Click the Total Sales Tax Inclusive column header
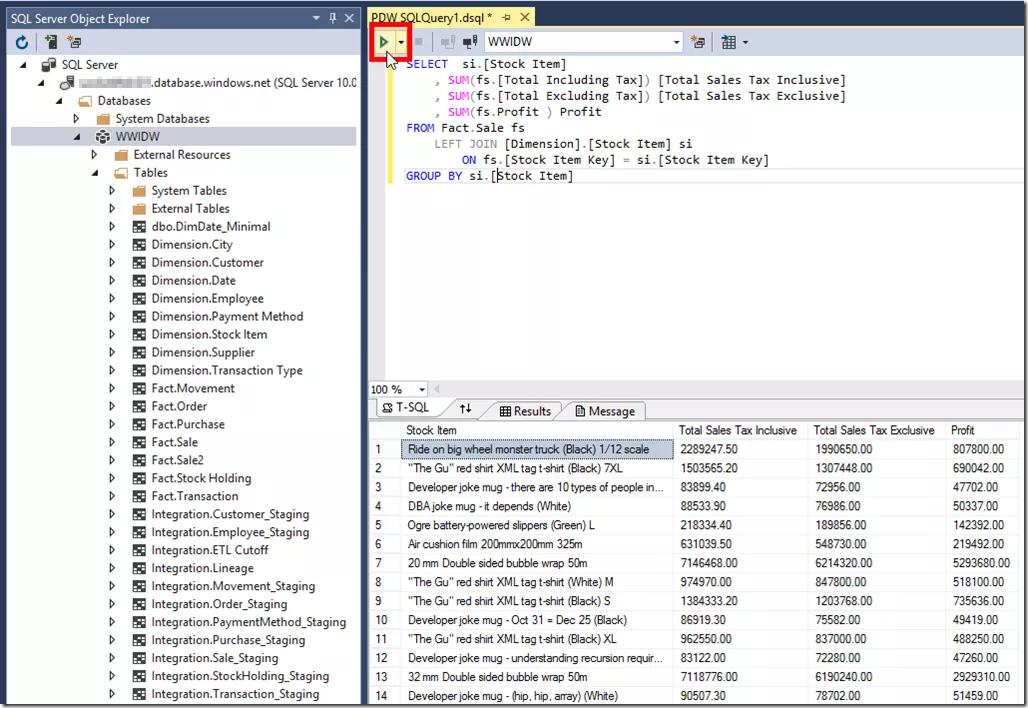 (741, 430)
